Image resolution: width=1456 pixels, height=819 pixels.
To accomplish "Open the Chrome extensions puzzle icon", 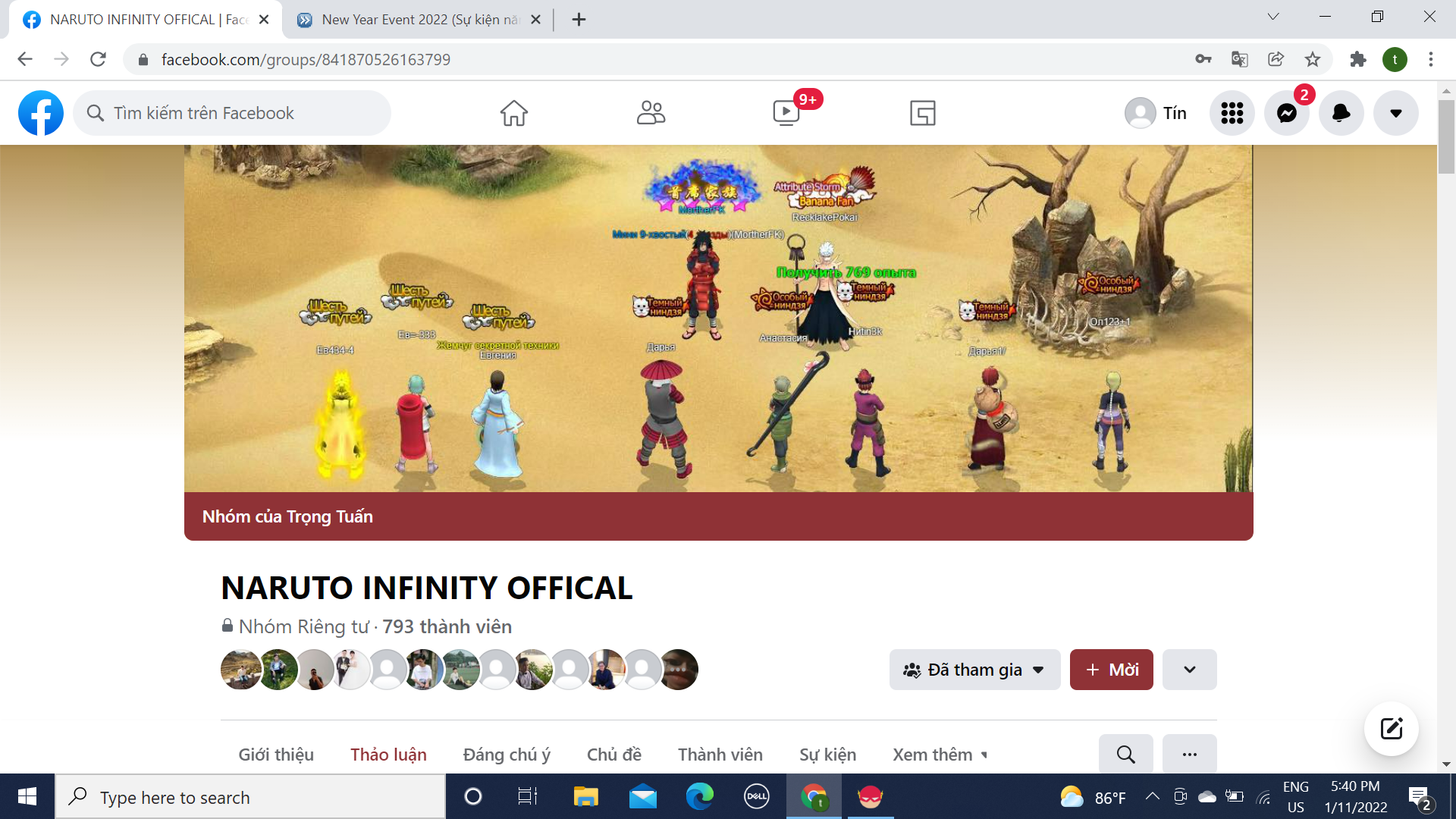I will [x=1358, y=59].
